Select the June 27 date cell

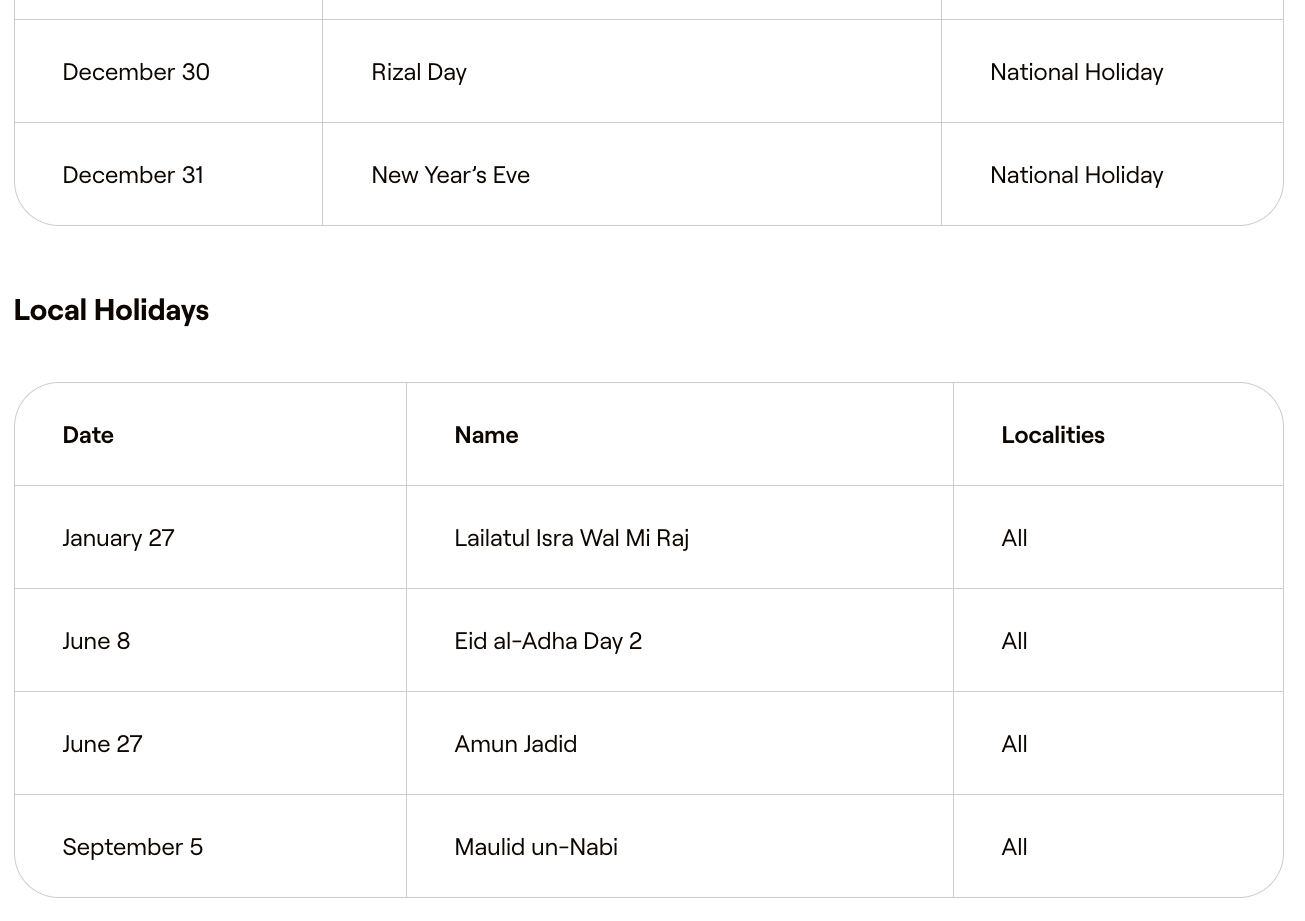pyautogui.click(x=102, y=744)
